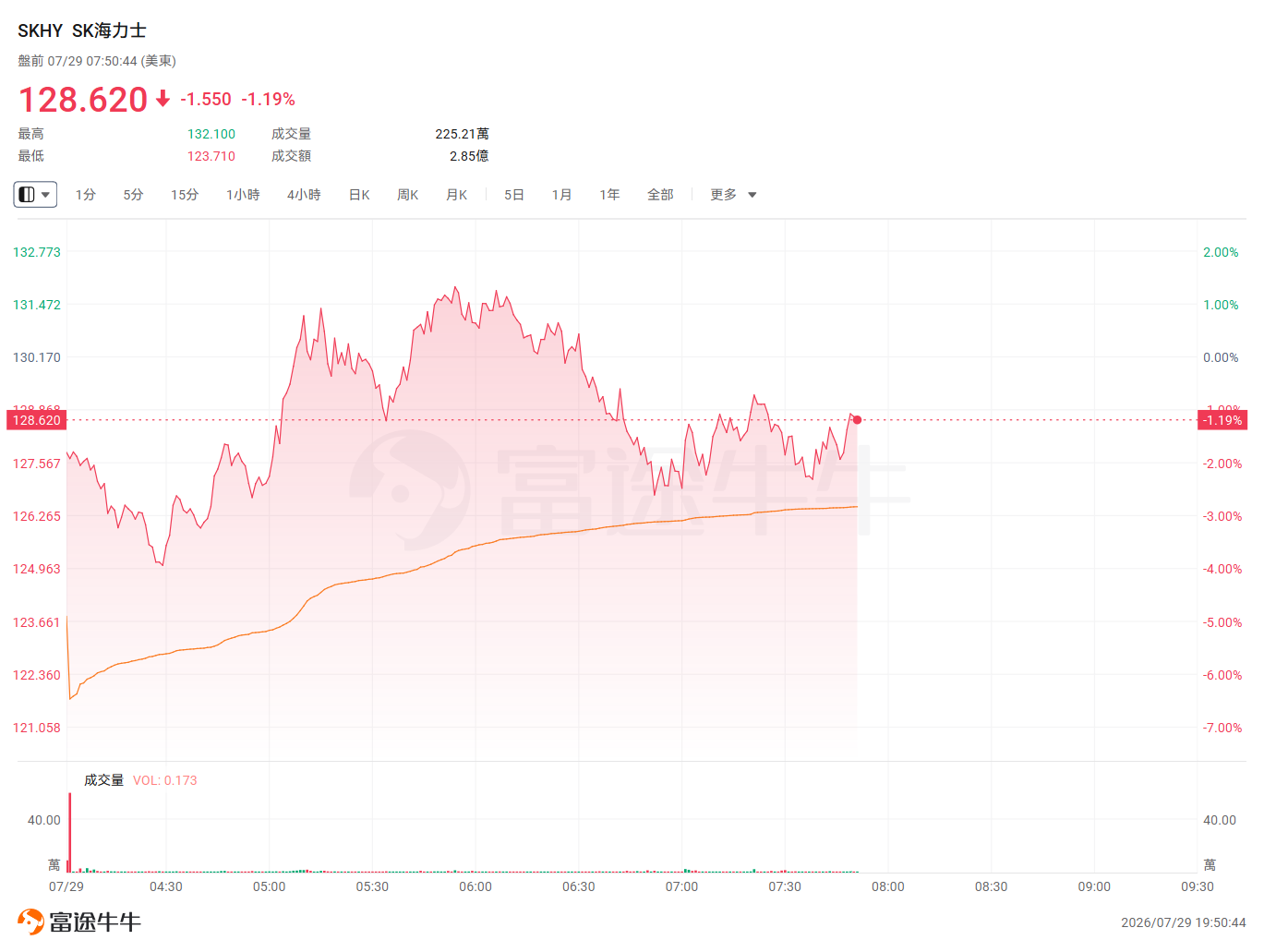
Task: Click the 成交額 value 2.85億
Action: pyautogui.click(x=470, y=156)
